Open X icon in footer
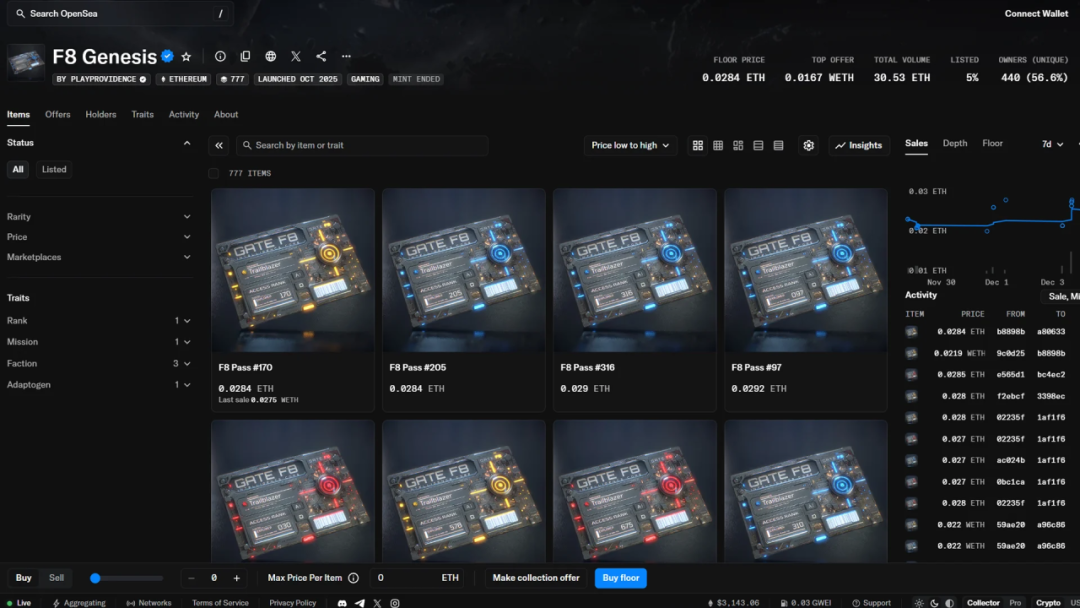 [x=377, y=603]
